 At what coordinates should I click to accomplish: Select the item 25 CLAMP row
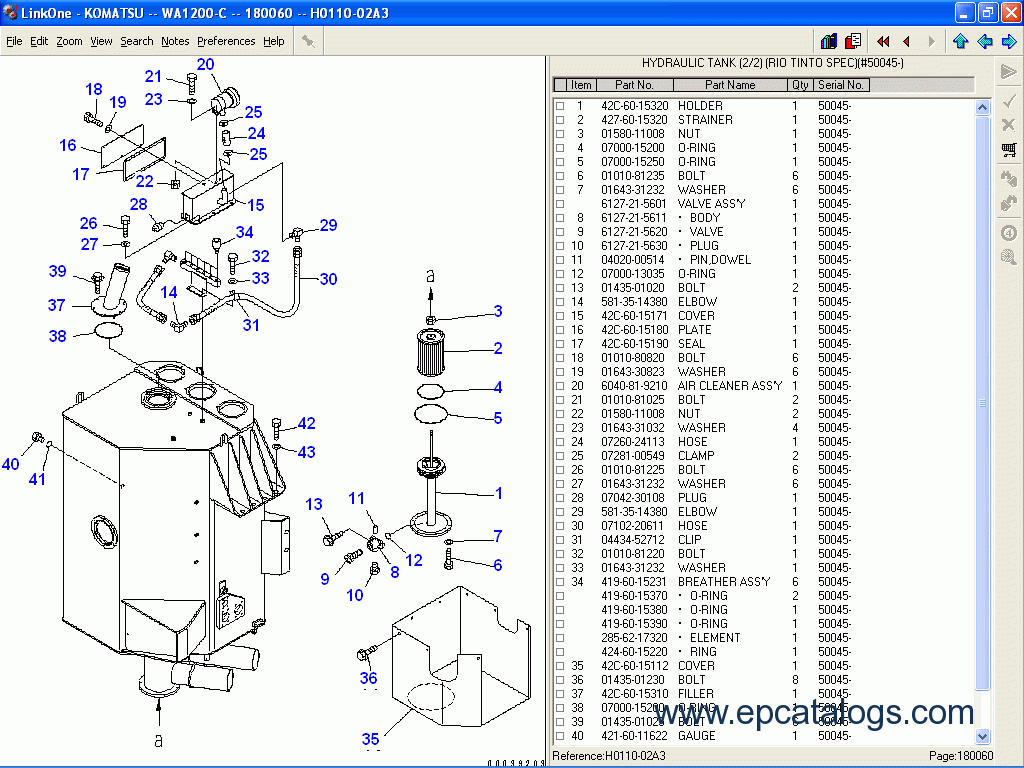click(x=703, y=456)
